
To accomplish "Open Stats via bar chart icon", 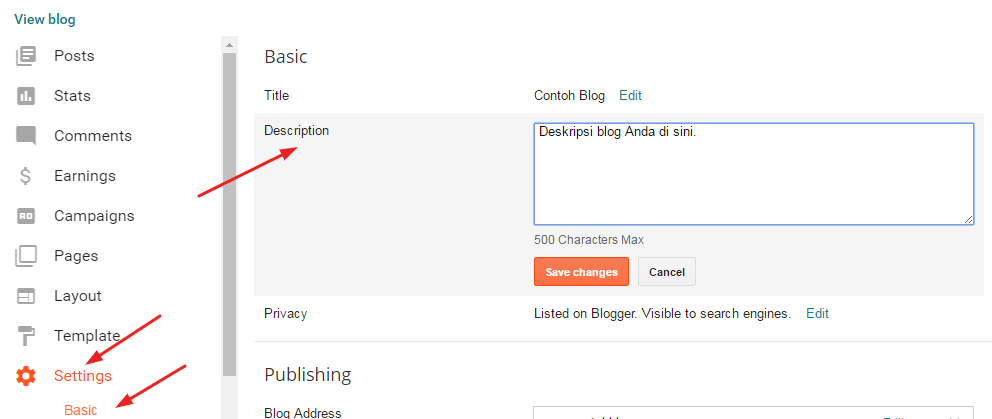I will pyautogui.click(x=26, y=96).
